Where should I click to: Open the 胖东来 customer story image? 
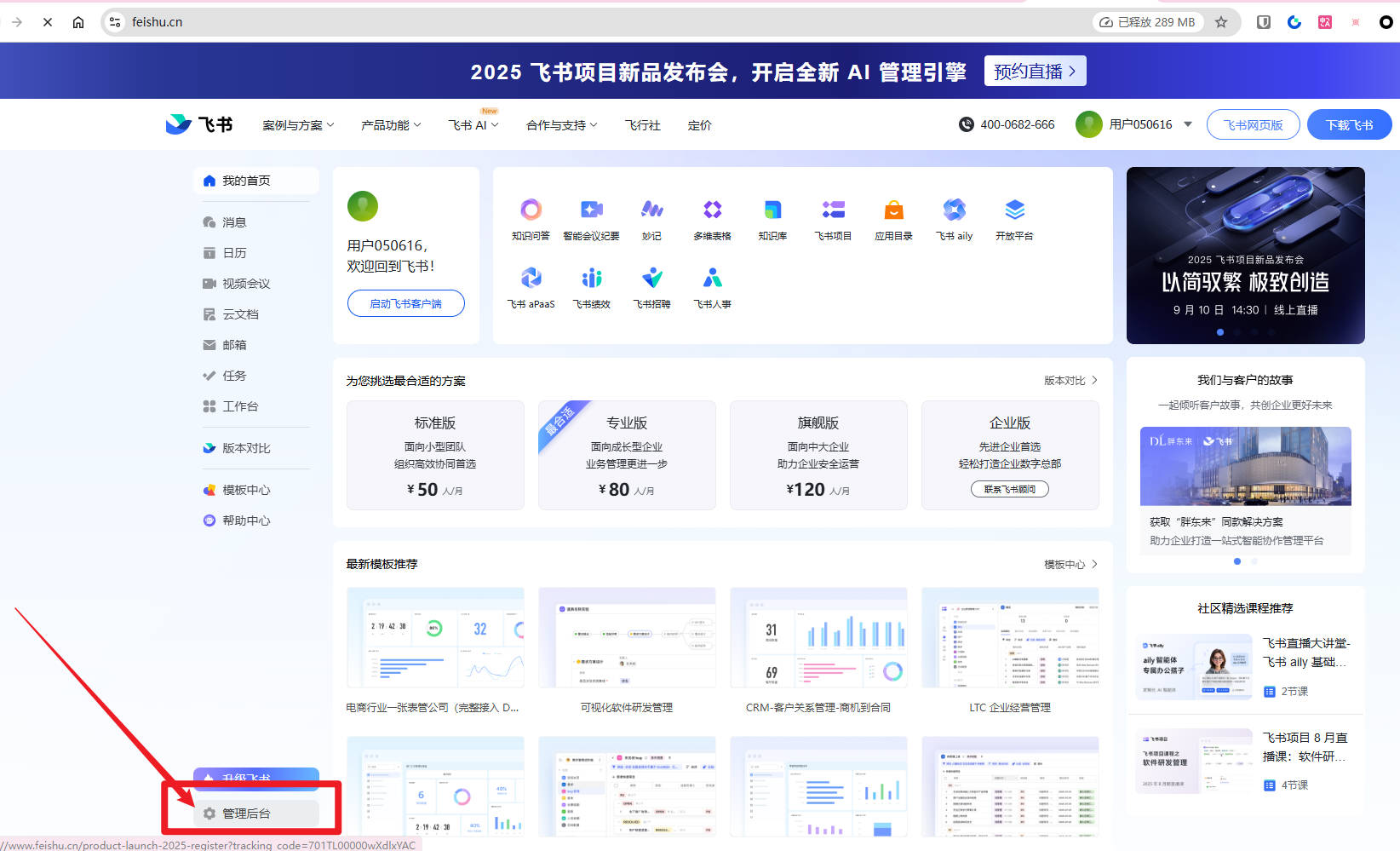[1245, 466]
